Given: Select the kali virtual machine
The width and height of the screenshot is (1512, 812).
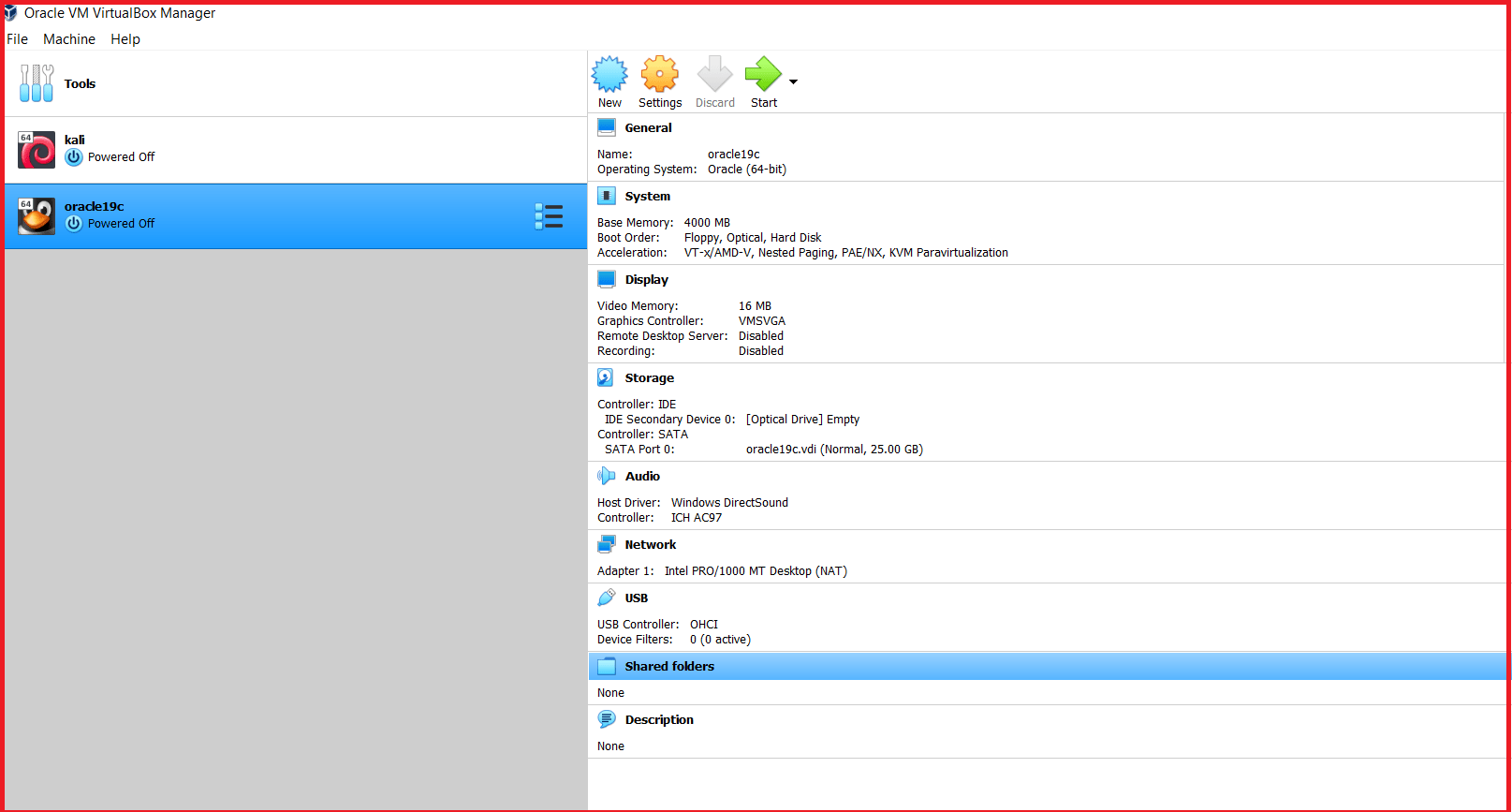Looking at the screenshot, I should tap(296, 150).
